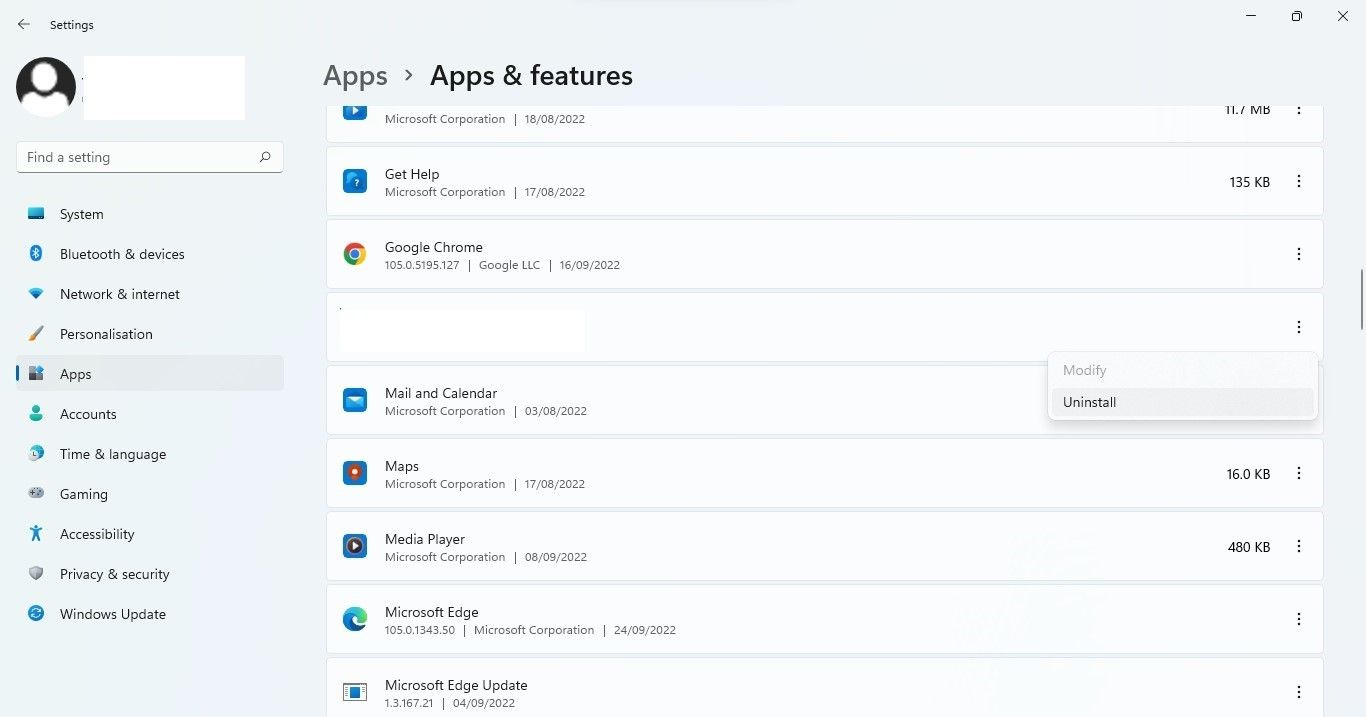Click the Network wifi icon
Image resolution: width=1366 pixels, height=717 pixels.
(x=36, y=294)
